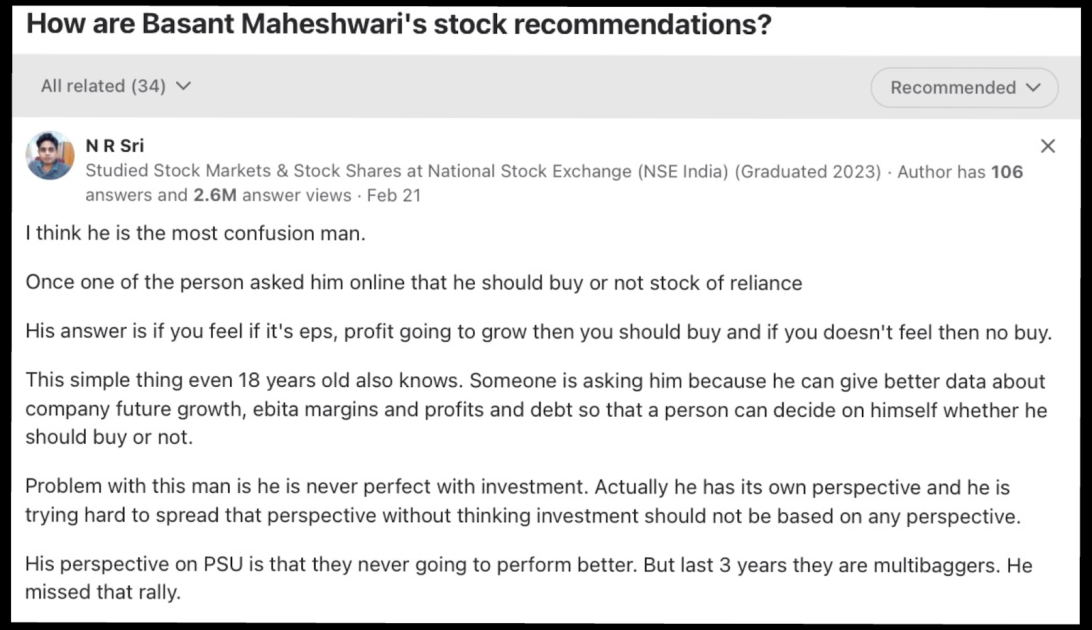The width and height of the screenshot is (1092, 630).
Task: Click the chevron beside All related (34)
Action: (183, 86)
